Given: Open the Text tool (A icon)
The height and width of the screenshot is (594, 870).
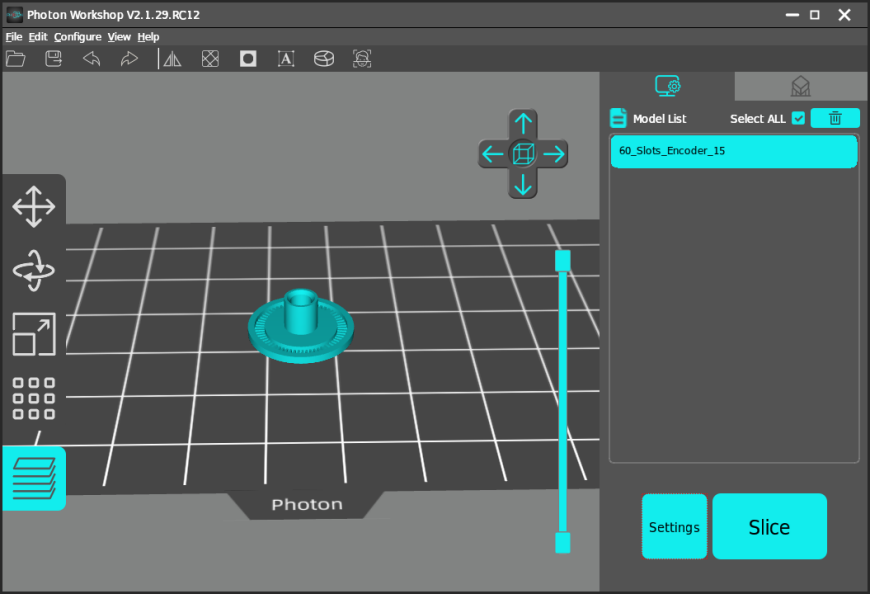Looking at the screenshot, I should click(286, 59).
